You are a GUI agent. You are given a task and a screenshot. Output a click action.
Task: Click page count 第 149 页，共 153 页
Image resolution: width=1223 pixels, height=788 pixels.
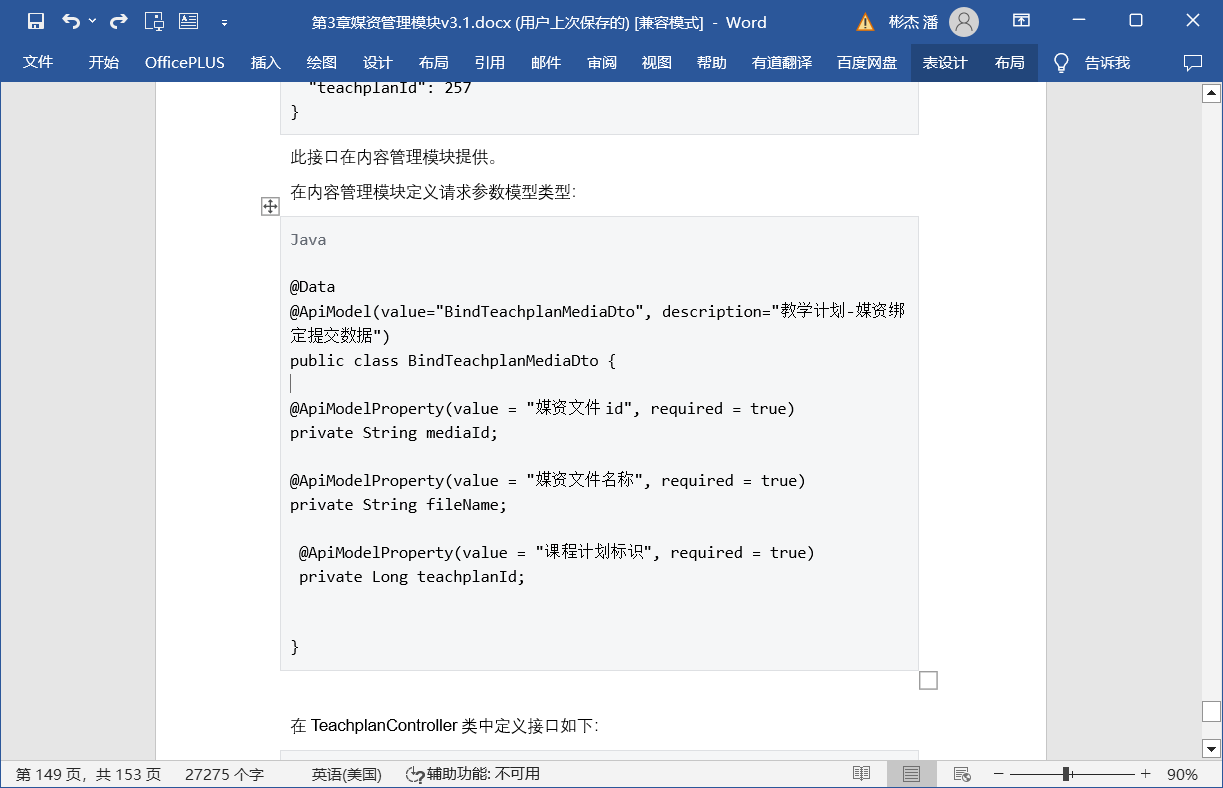coord(88,774)
